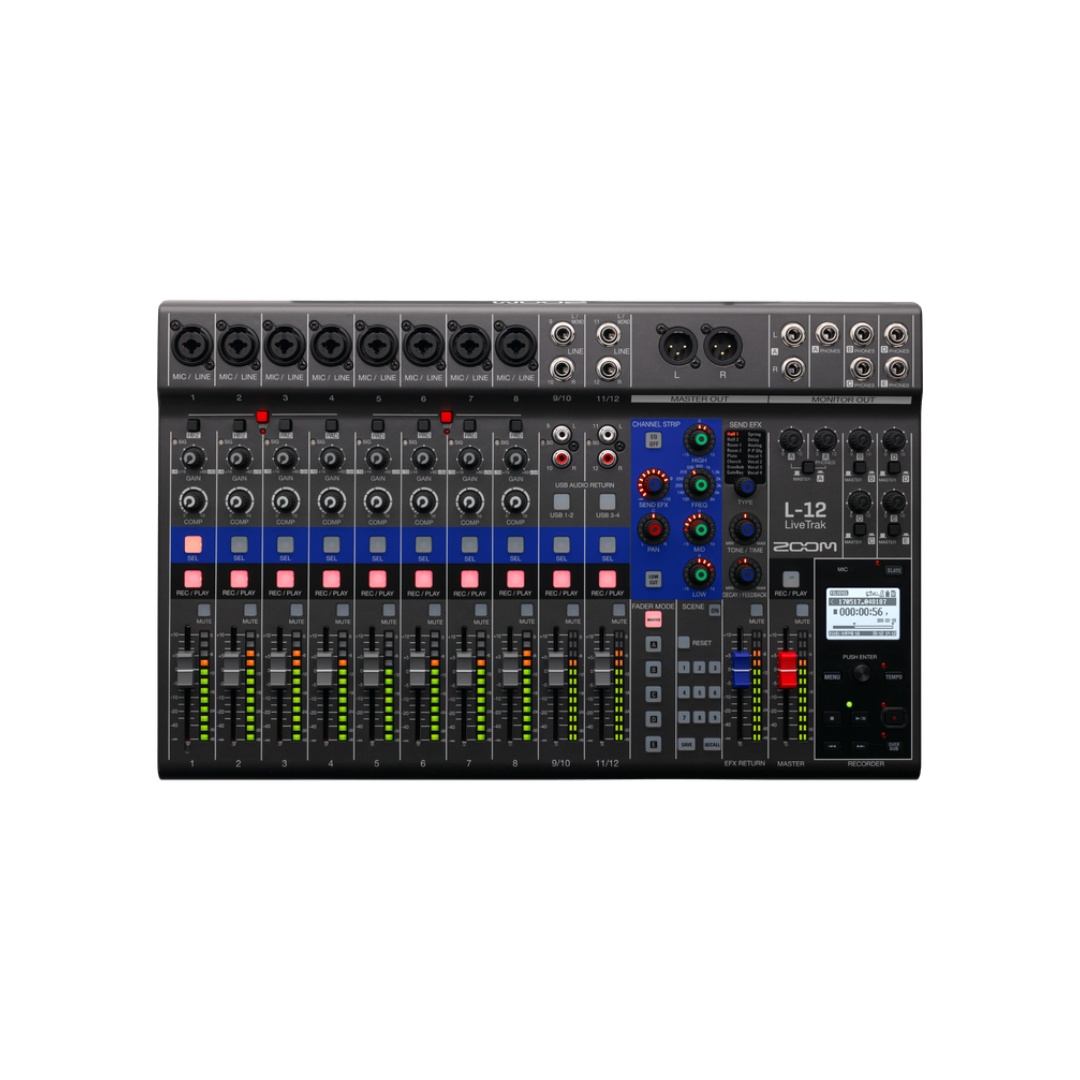This screenshot has height=1080, width=1080.
Task: Click the channel 1 fader
Action: coord(187,667)
